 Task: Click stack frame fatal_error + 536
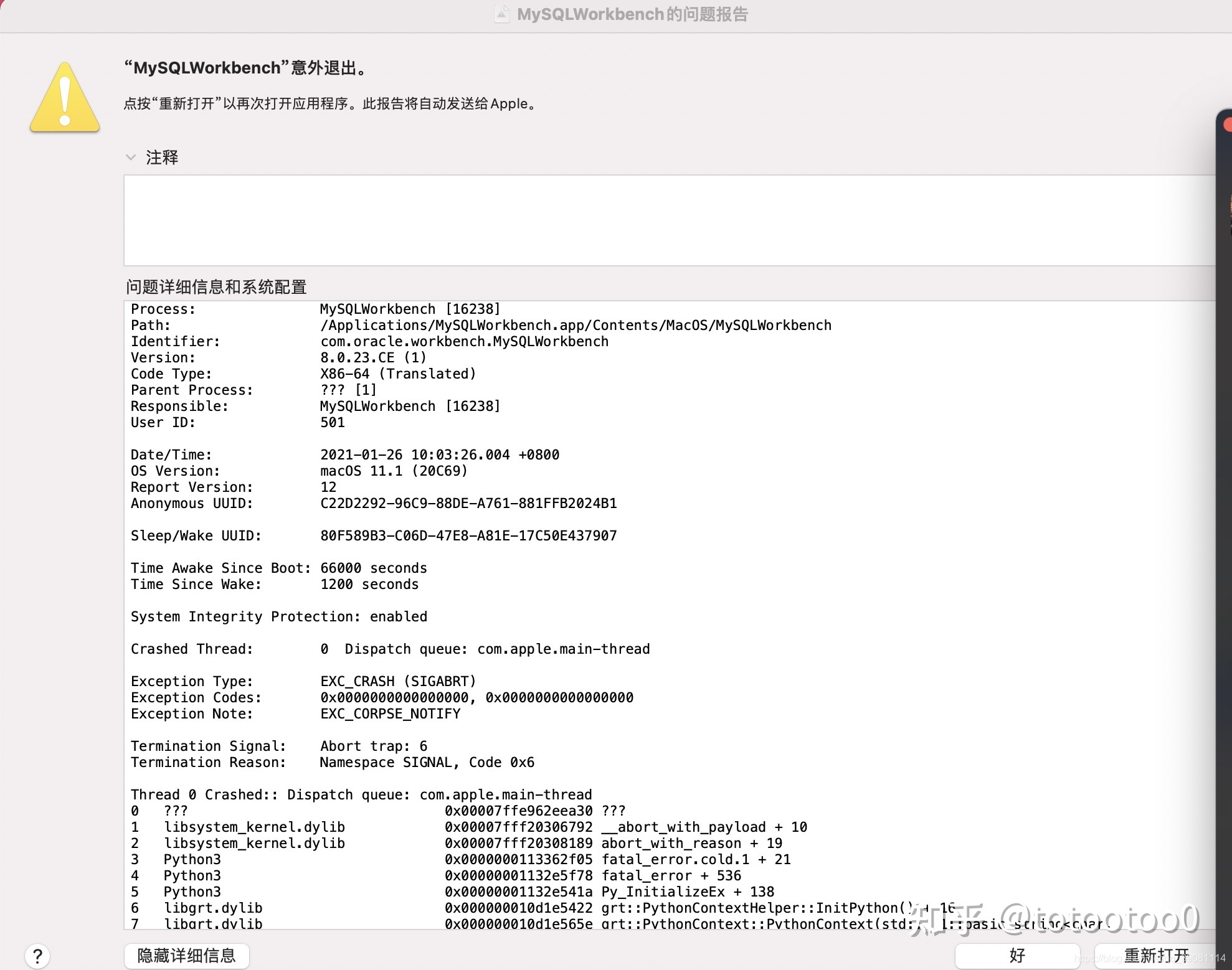tap(436, 876)
